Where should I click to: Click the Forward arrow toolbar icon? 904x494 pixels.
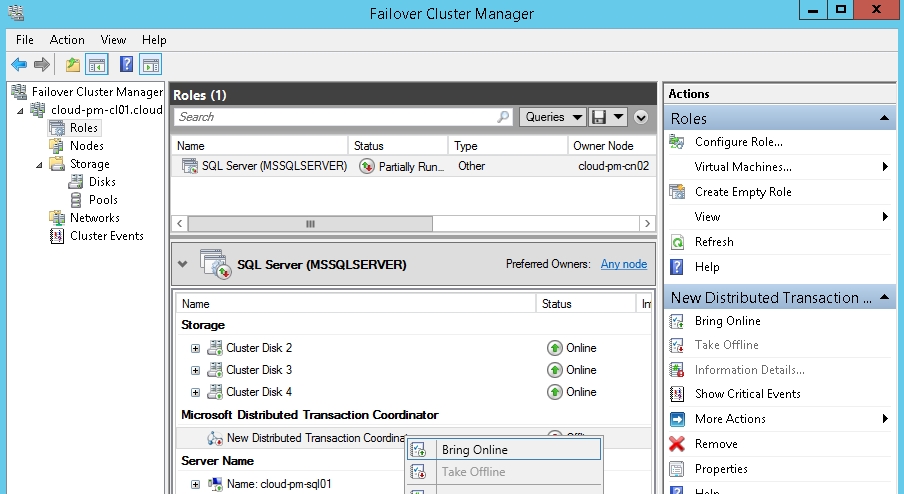[42, 65]
